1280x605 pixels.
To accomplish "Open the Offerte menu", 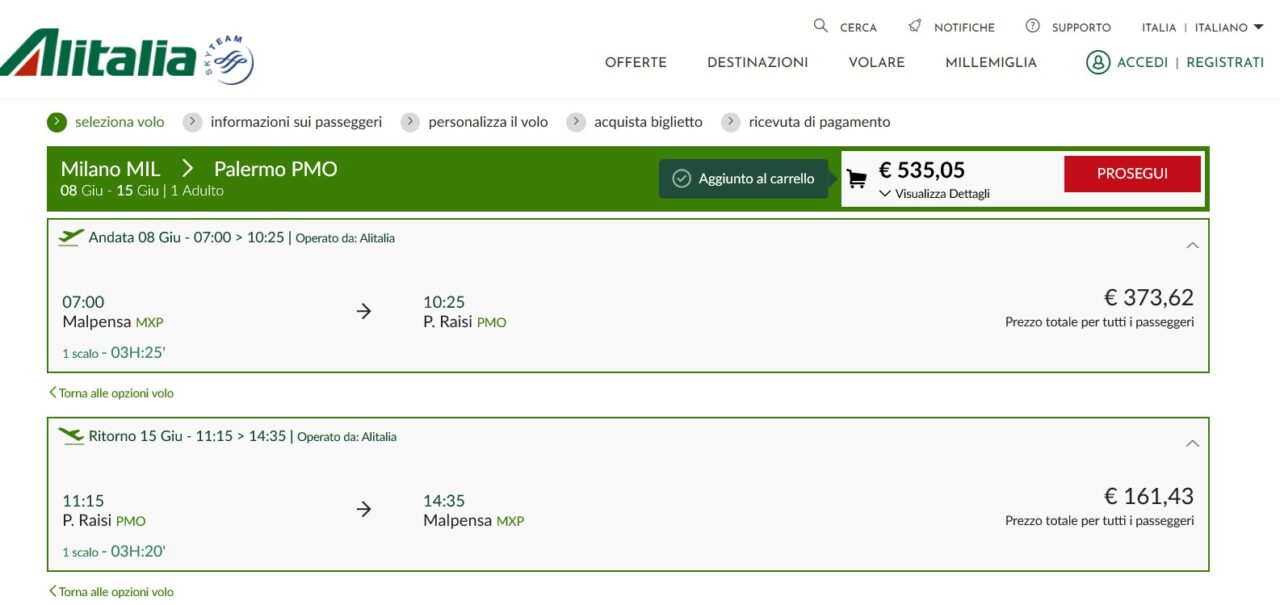I will coord(636,62).
